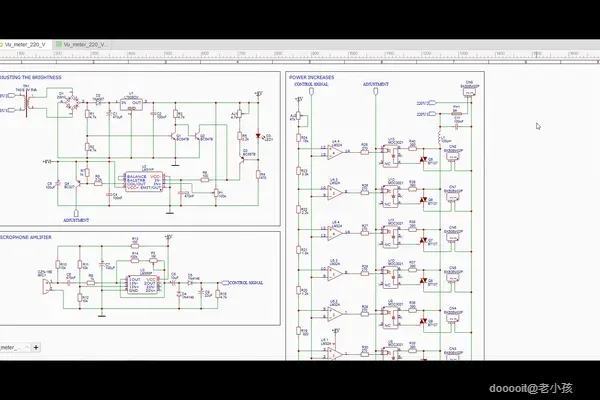Image resolution: width=600 pixels, height=400 pixels.
Task: Add a new sheet with the plus button
Action: coord(36,348)
